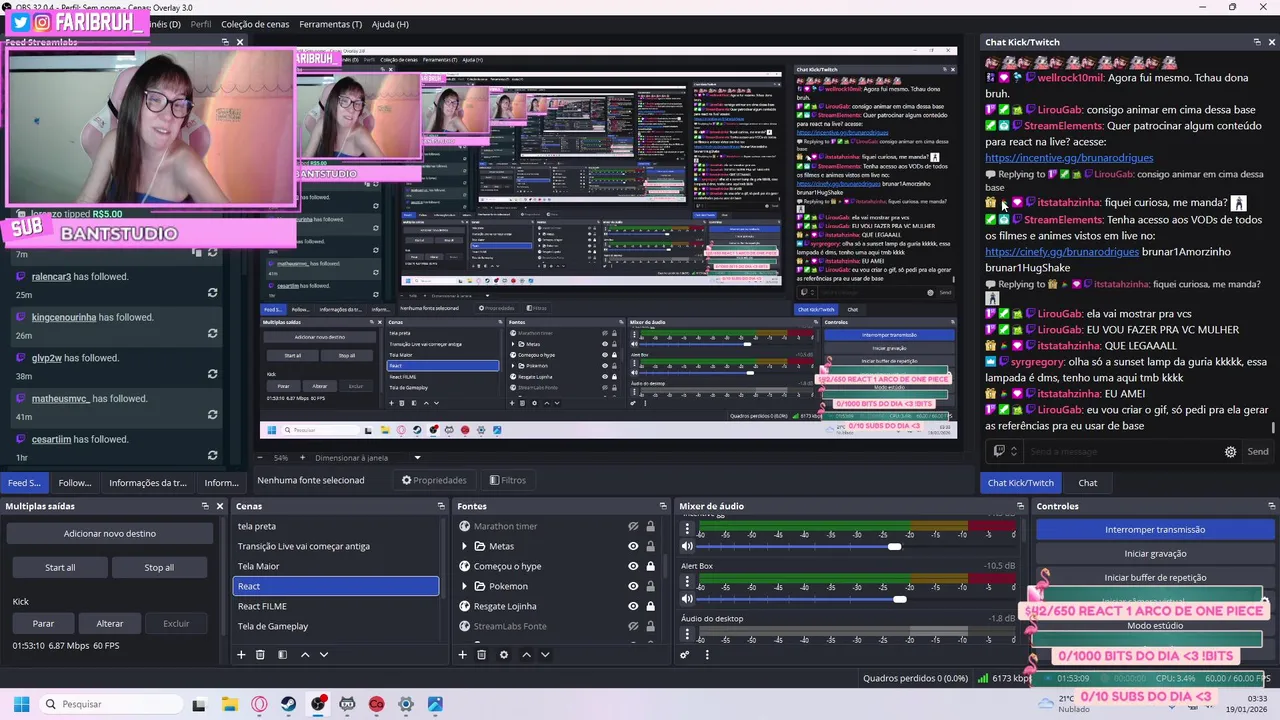
Task: Open the Ferramentas (T) menu
Action: coord(330,24)
